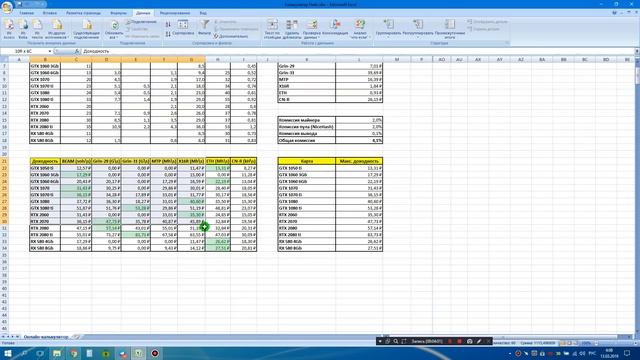Switch to Normal view in status bar
Screen dimensions: 640x360
tap(563, 343)
